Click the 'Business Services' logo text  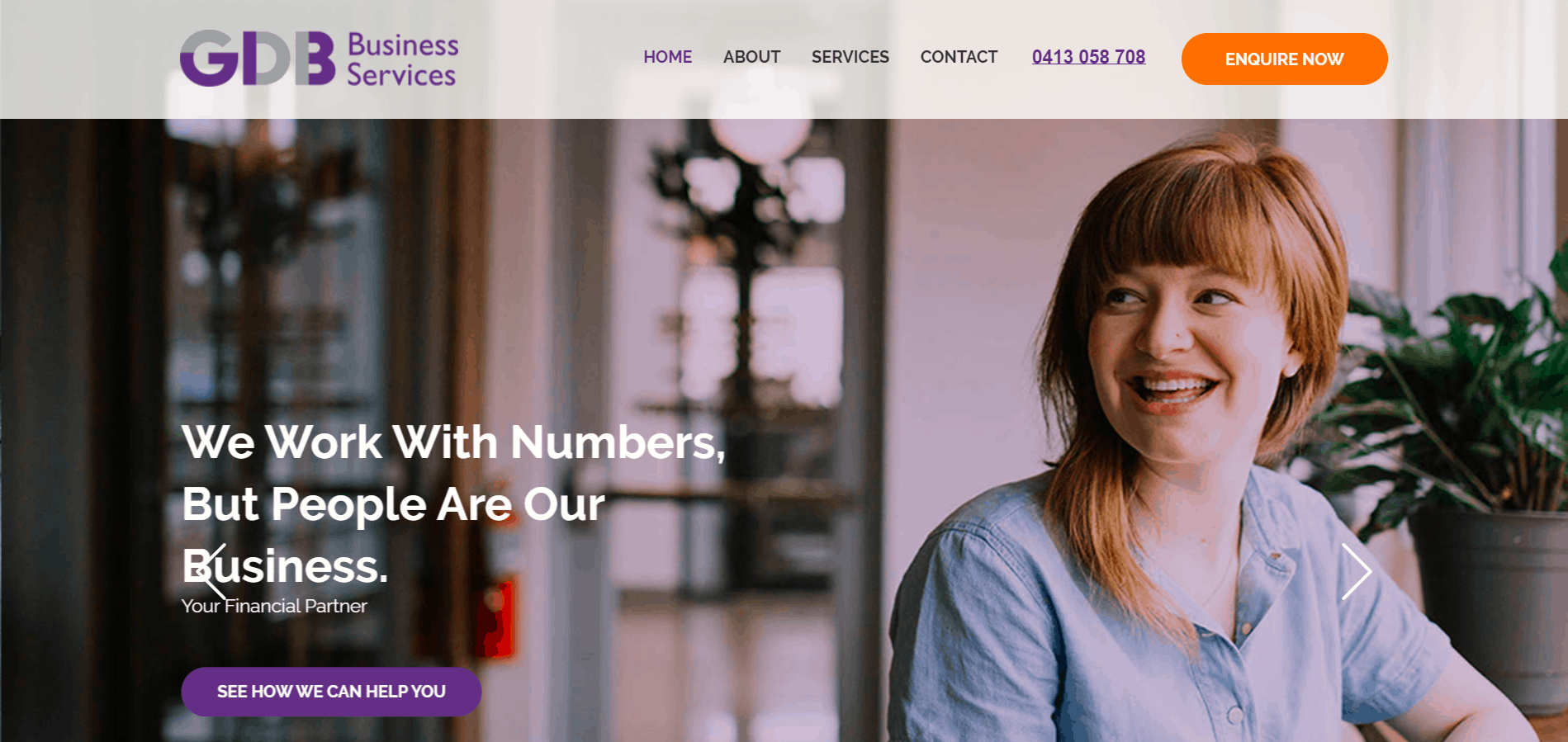pyautogui.click(x=402, y=59)
